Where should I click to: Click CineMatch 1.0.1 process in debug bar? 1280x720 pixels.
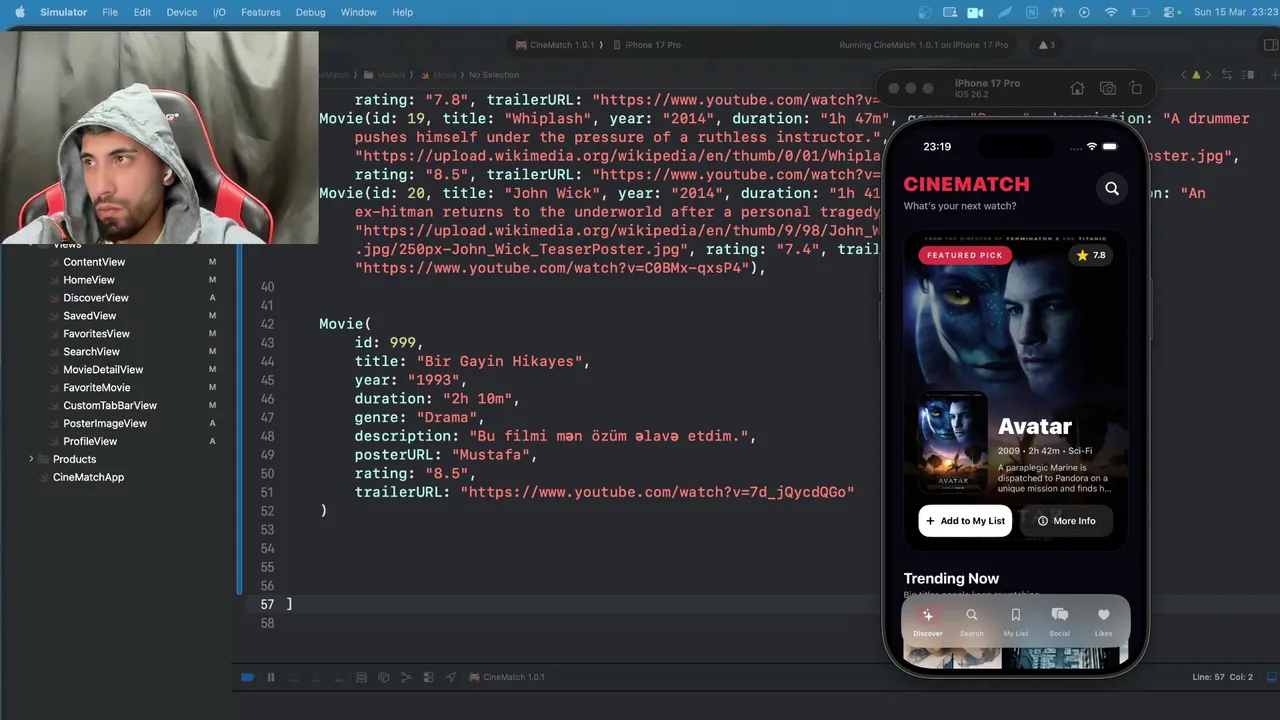[507, 677]
